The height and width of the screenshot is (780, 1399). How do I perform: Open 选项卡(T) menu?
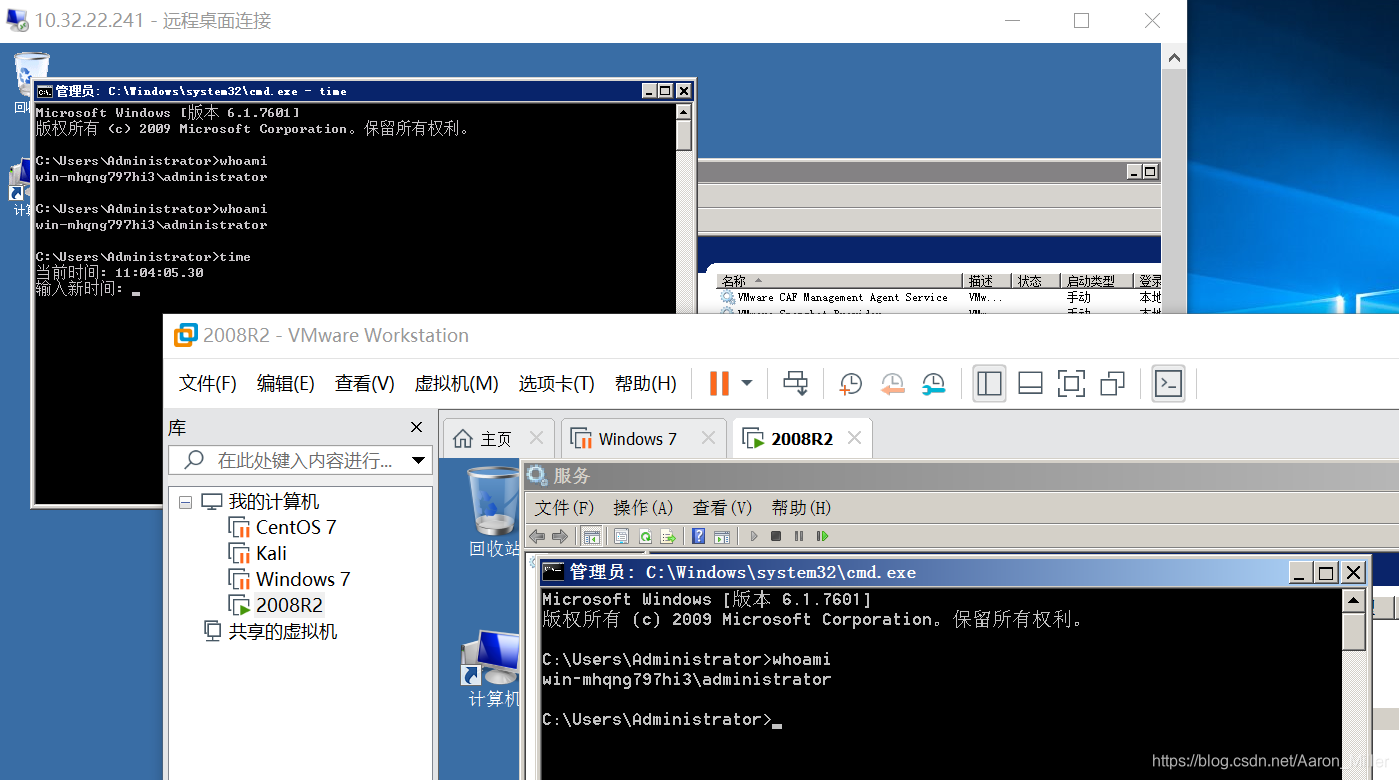(557, 384)
